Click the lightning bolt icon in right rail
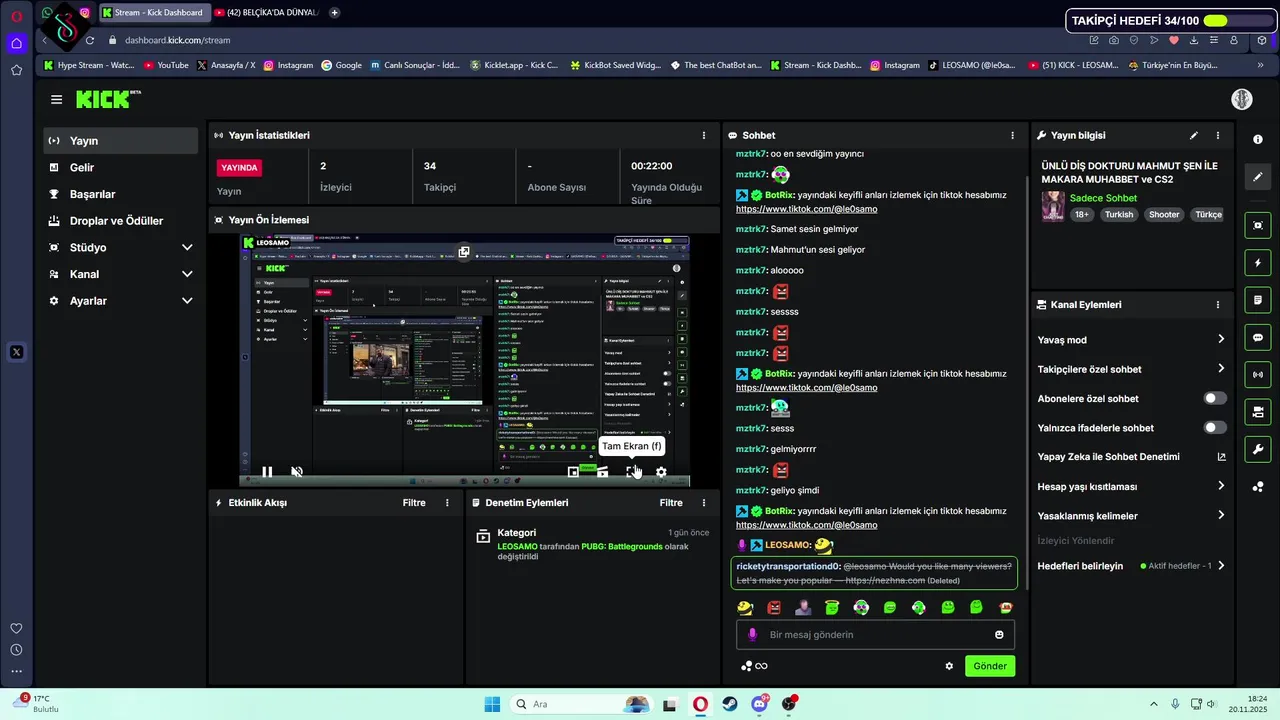The width and height of the screenshot is (1280, 720). pos(1258,263)
